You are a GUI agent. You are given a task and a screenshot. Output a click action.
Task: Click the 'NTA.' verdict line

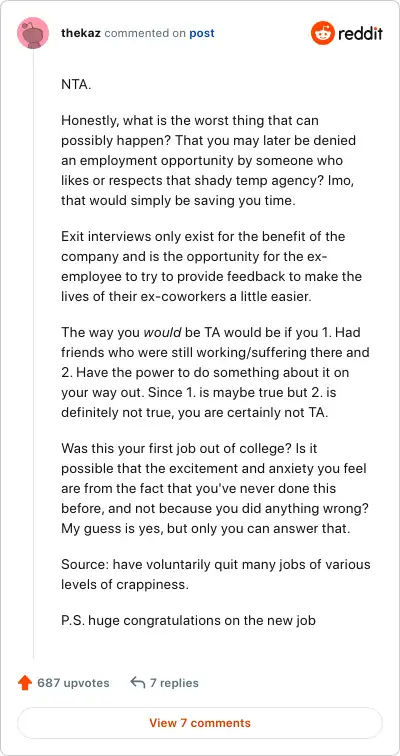76,84
